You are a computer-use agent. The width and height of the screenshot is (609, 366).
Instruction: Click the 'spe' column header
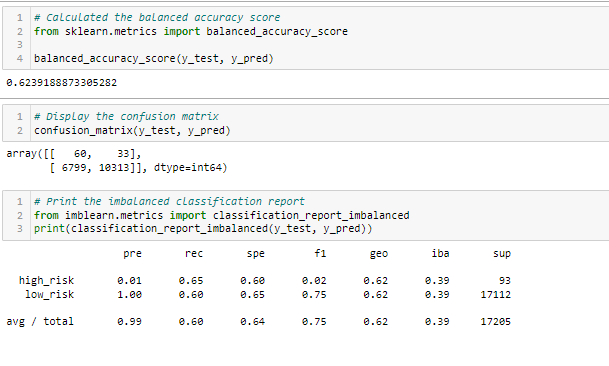(x=256, y=254)
